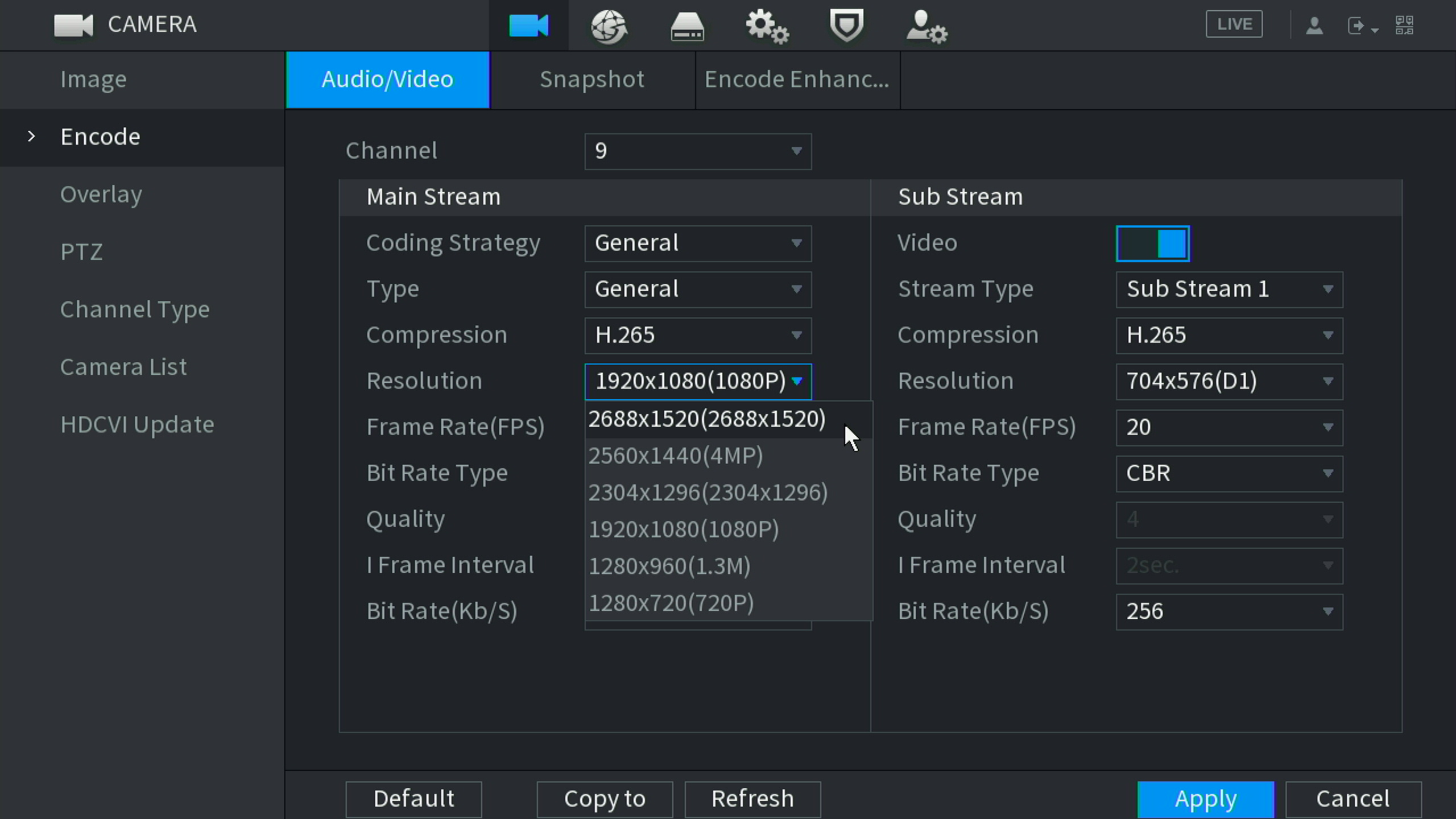Screen dimensions: 1456x819
Task: Toggle the Sub Stream Video switch
Action: click(1152, 243)
